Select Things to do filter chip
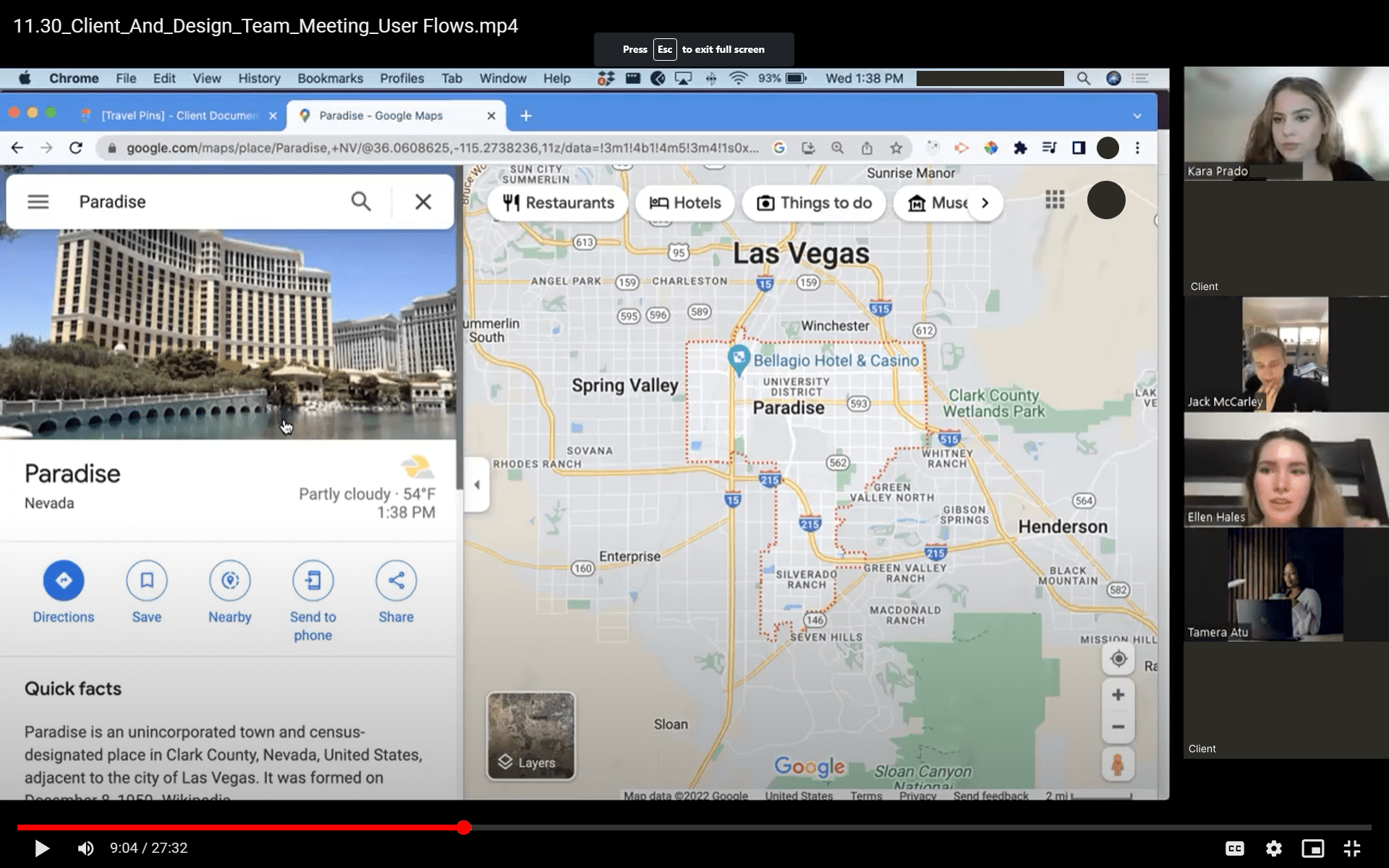Image resolution: width=1389 pixels, height=868 pixels. [815, 203]
